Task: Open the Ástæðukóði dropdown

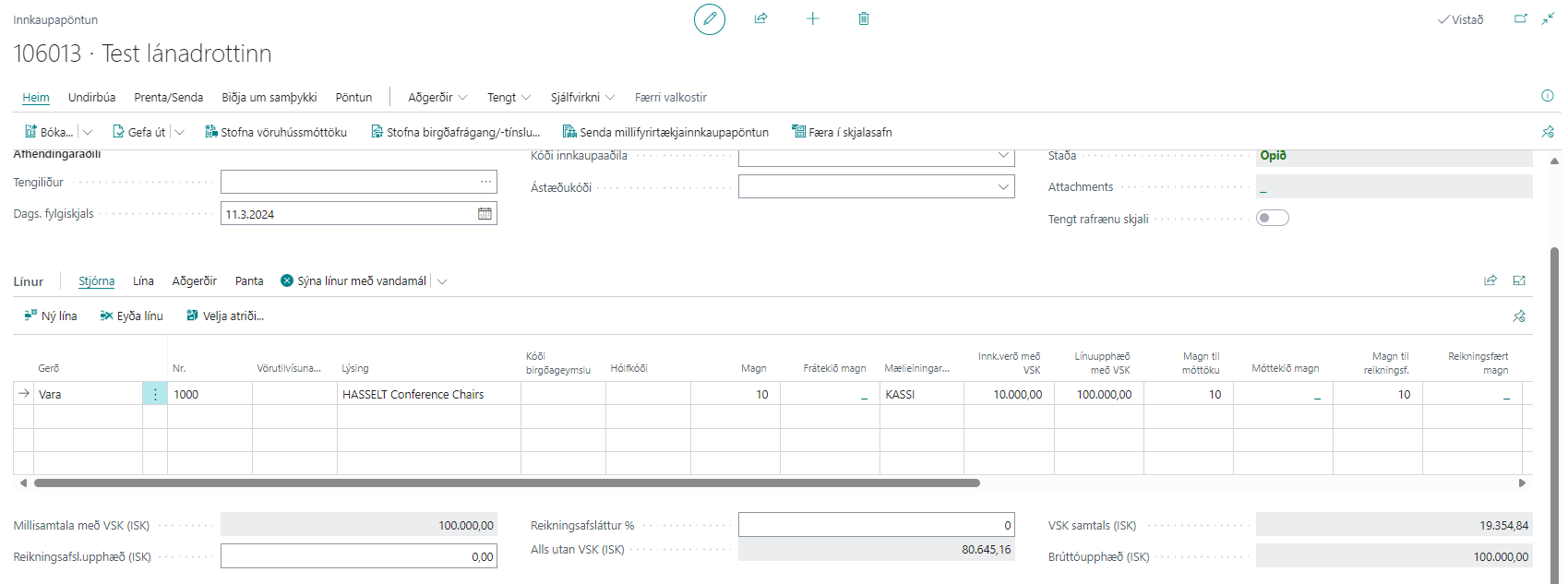Action: (1003, 187)
